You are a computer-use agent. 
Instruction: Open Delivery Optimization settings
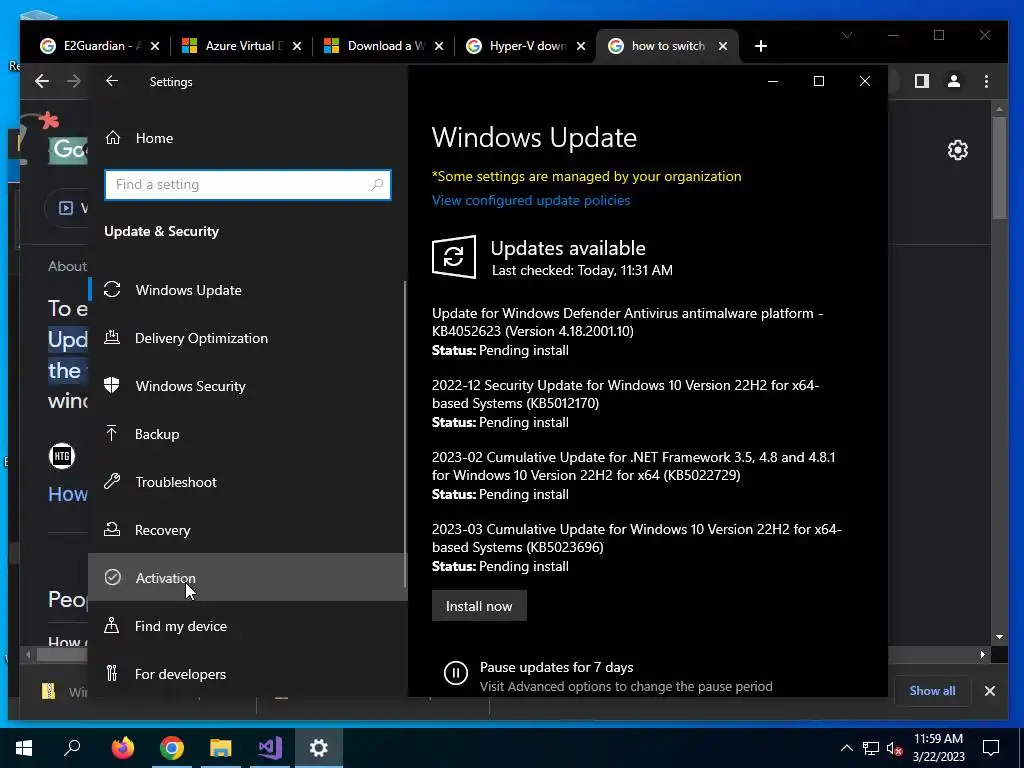coord(247,338)
